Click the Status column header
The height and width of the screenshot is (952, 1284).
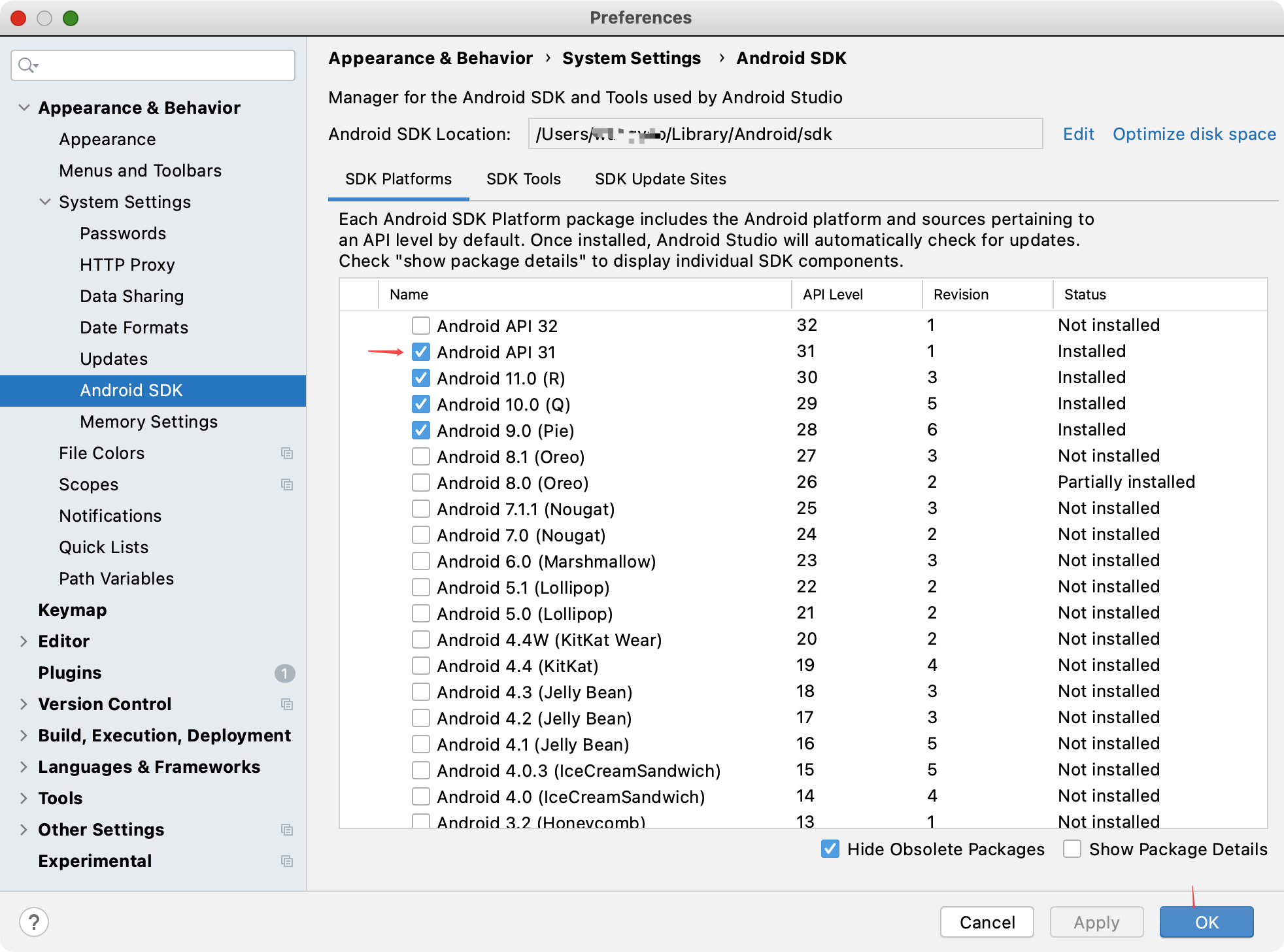[1160, 294]
